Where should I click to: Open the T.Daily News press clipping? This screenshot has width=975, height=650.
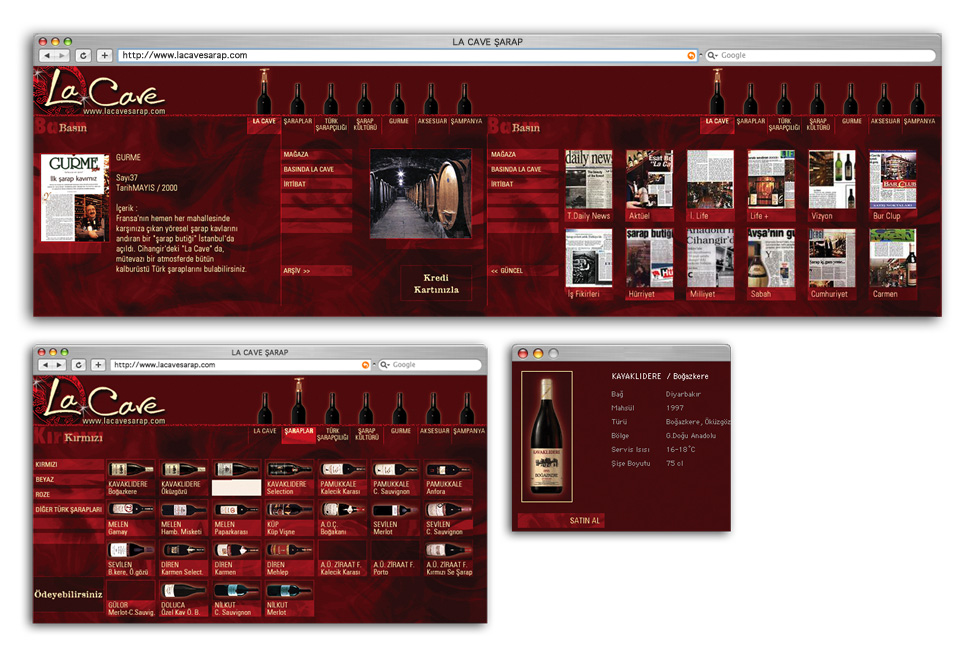click(x=588, y=185)
